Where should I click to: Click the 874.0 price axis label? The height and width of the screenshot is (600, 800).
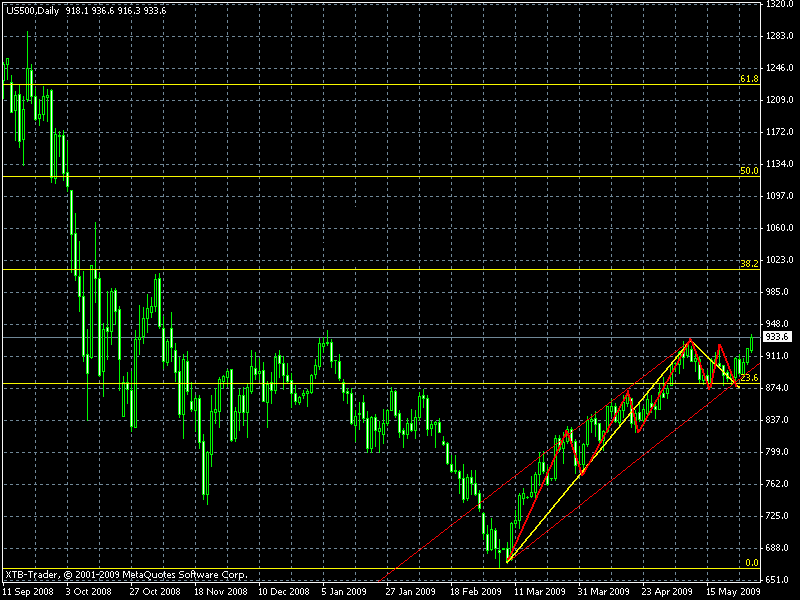coord(778,388)
